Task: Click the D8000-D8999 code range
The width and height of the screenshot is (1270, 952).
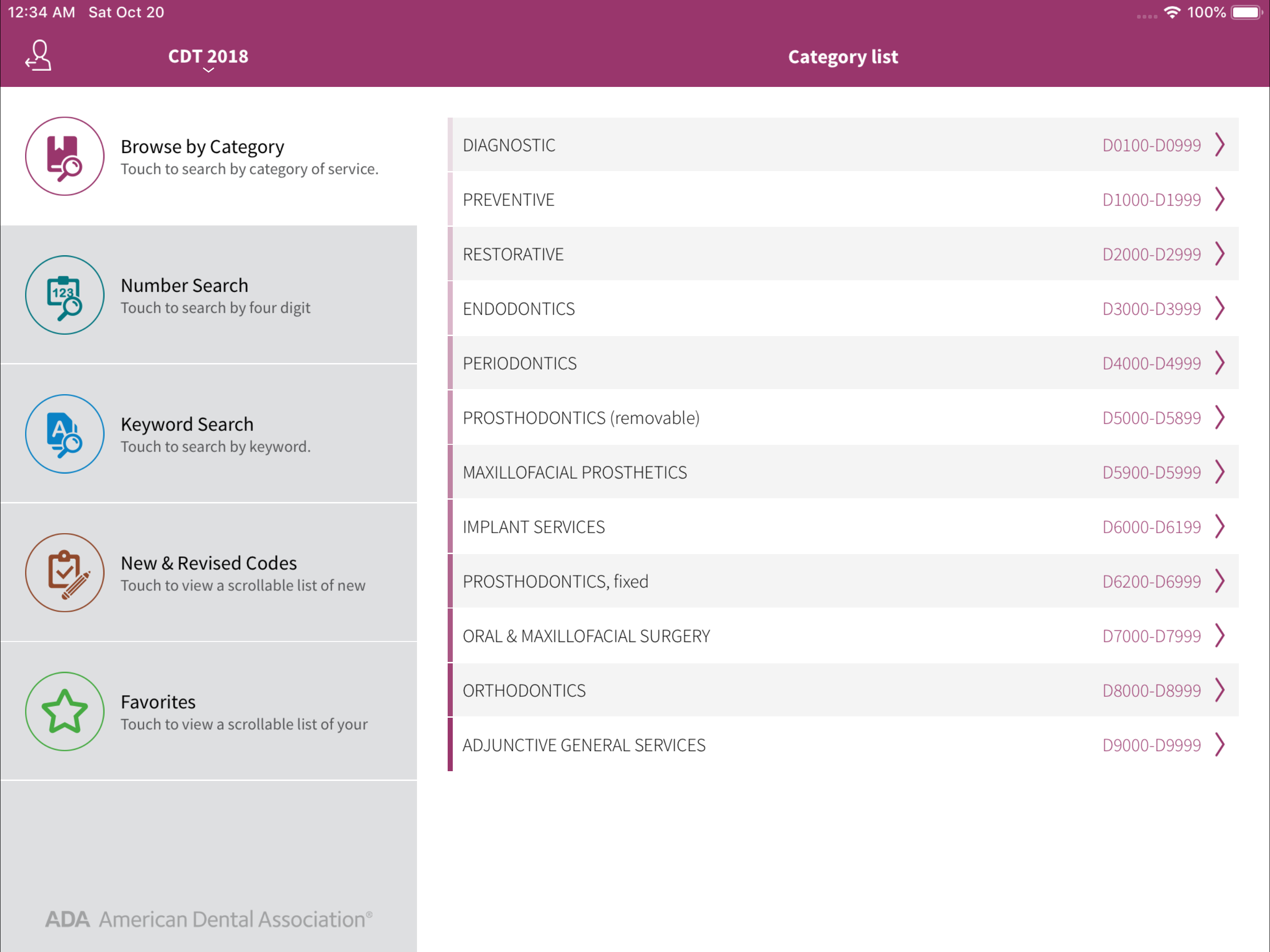Action: (x=1152, y=691)
